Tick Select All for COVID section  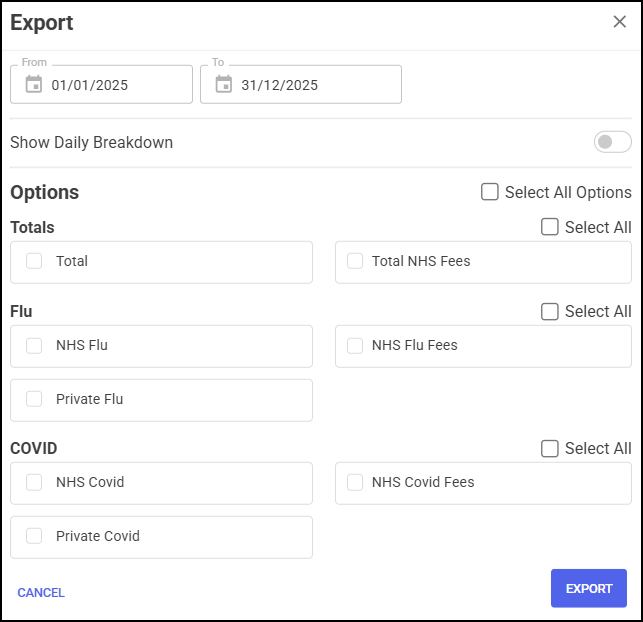[x=550, y=448]
